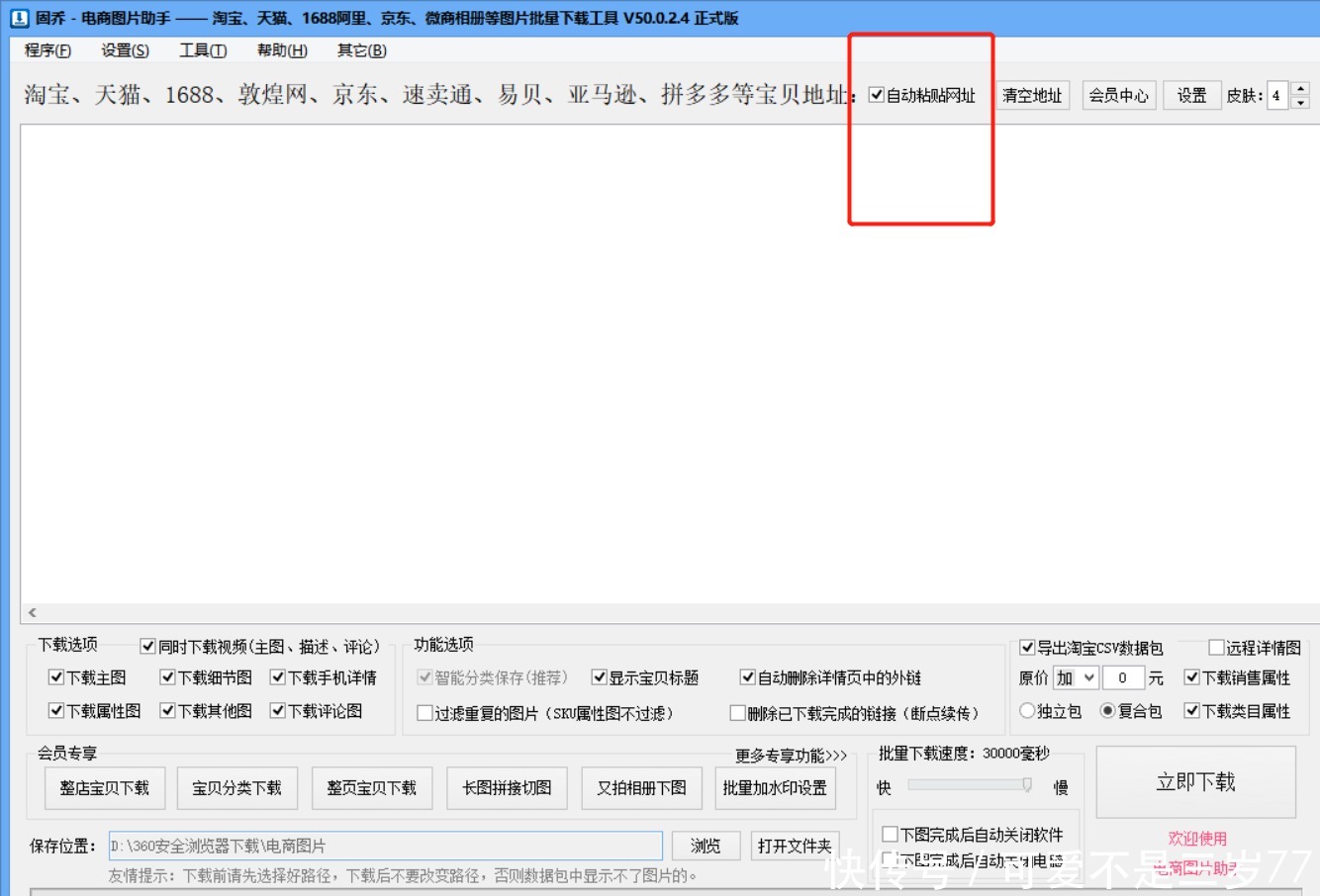Toggle the 下载主图 checkbox
The width and height of the screenshot is (1320, 896).
click(x=56, y=677)
